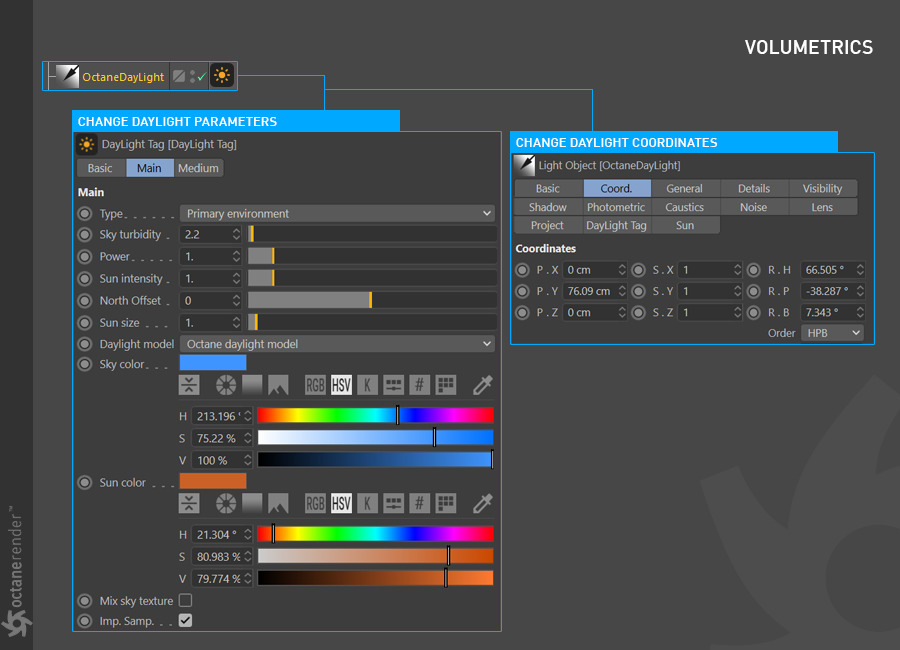This screenshot has height=650, width=900.
Task: Uncheck the Imp. Samp. checkbox
Action: pyautogui.click(x=185, y=621)
